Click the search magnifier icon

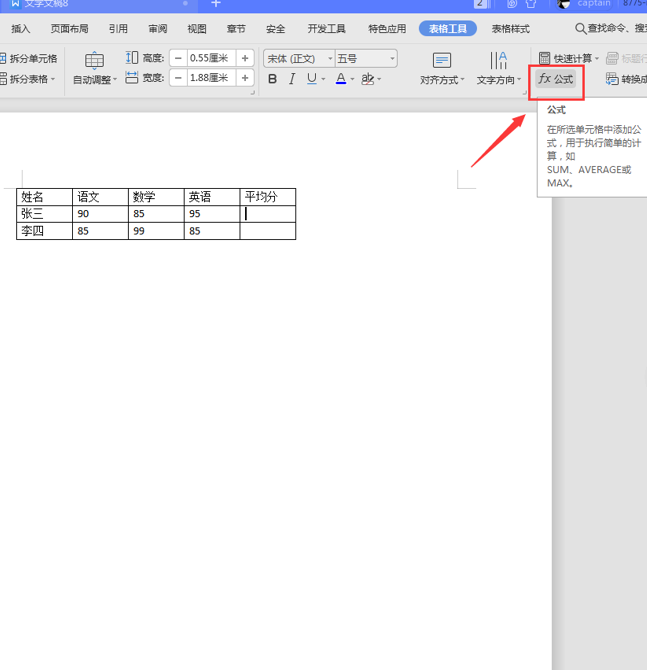[580, 29]
